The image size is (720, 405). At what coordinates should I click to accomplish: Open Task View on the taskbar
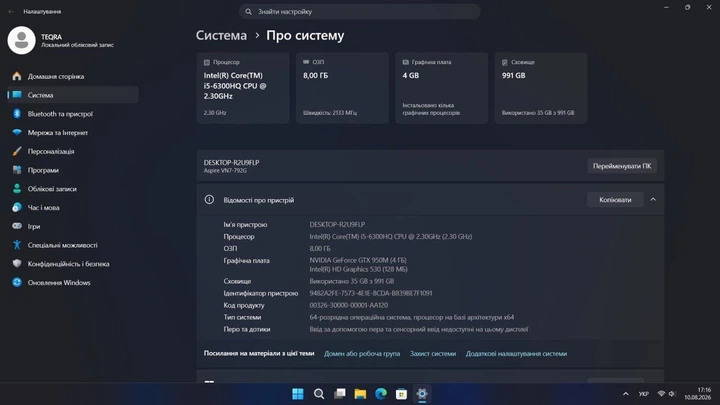(339, 394)
